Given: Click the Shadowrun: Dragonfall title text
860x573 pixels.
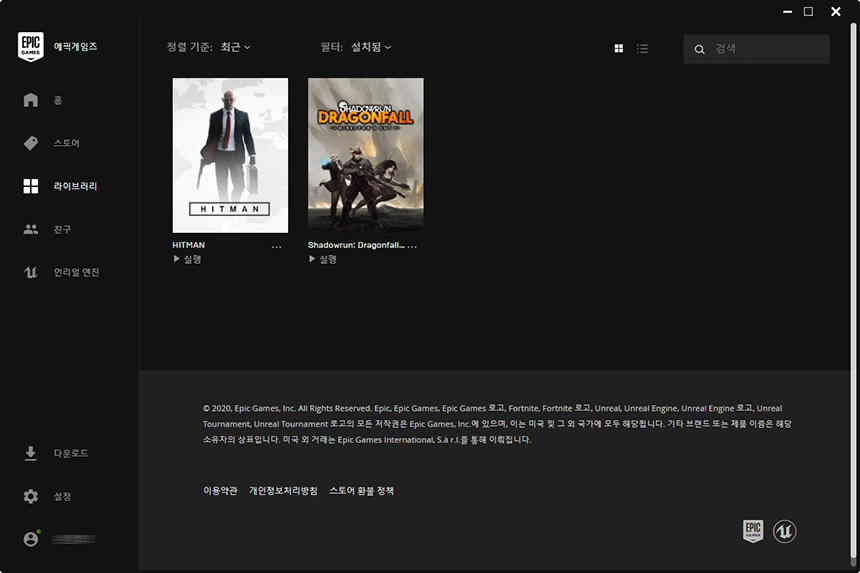Looking at the screenshot, I should (x=356, y=245).
